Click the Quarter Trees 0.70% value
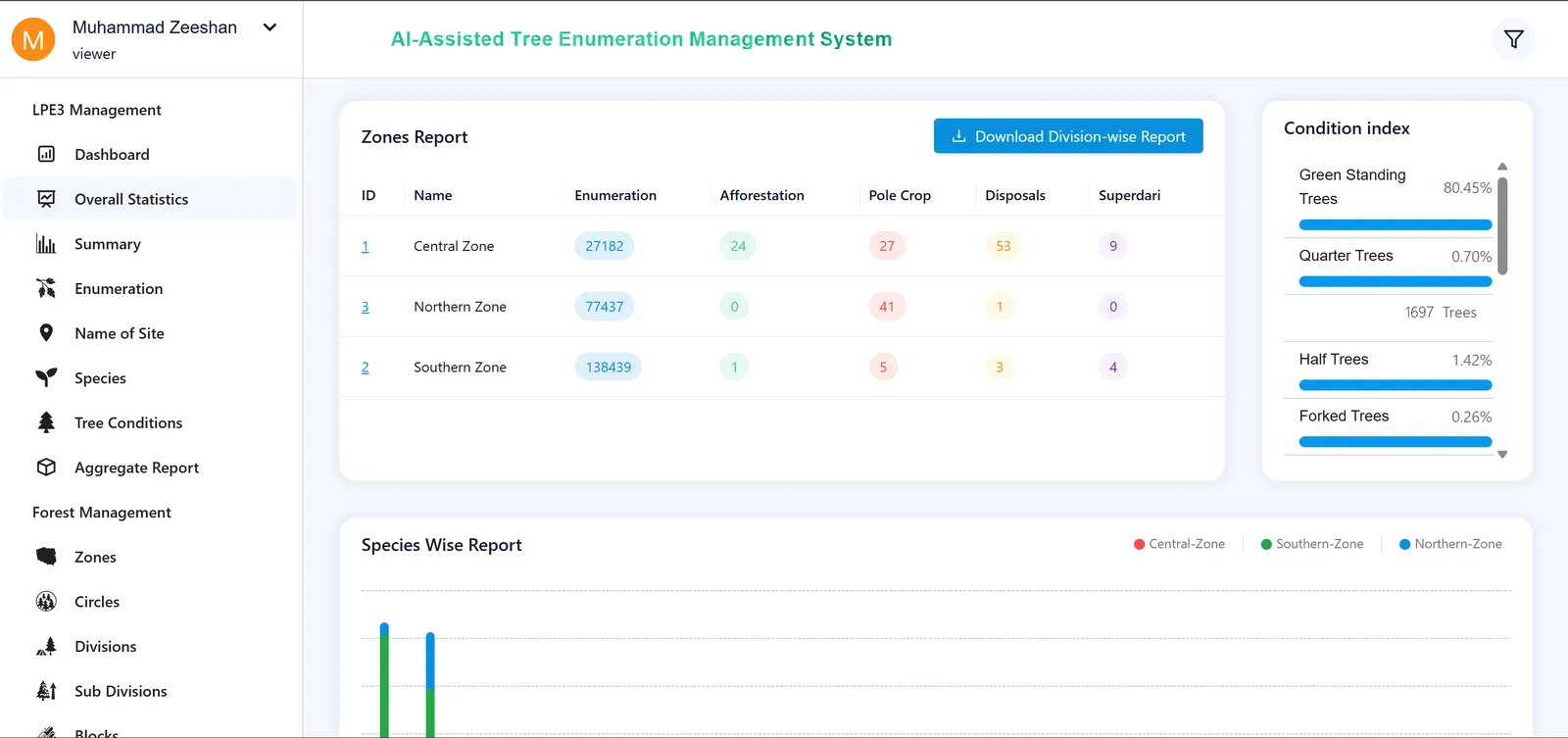1568x738 pixels. tap(1471, 257)
